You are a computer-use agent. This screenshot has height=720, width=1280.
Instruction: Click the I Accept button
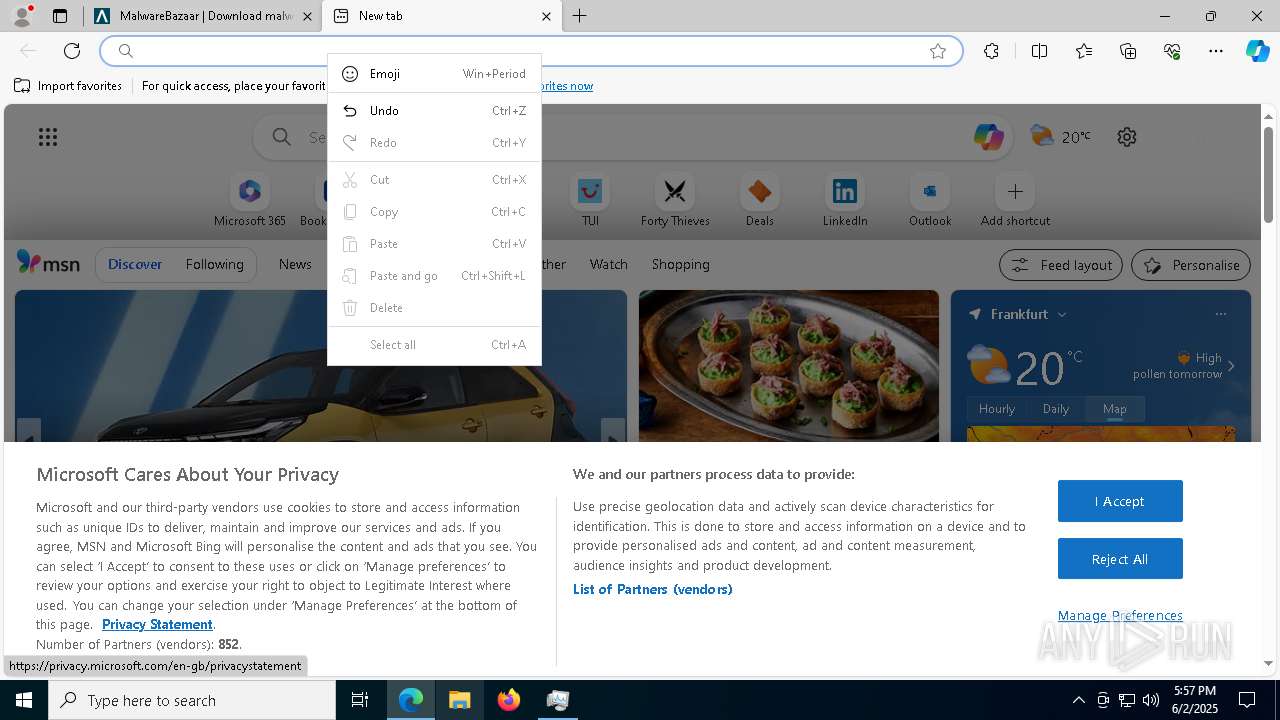[1120, 501]
